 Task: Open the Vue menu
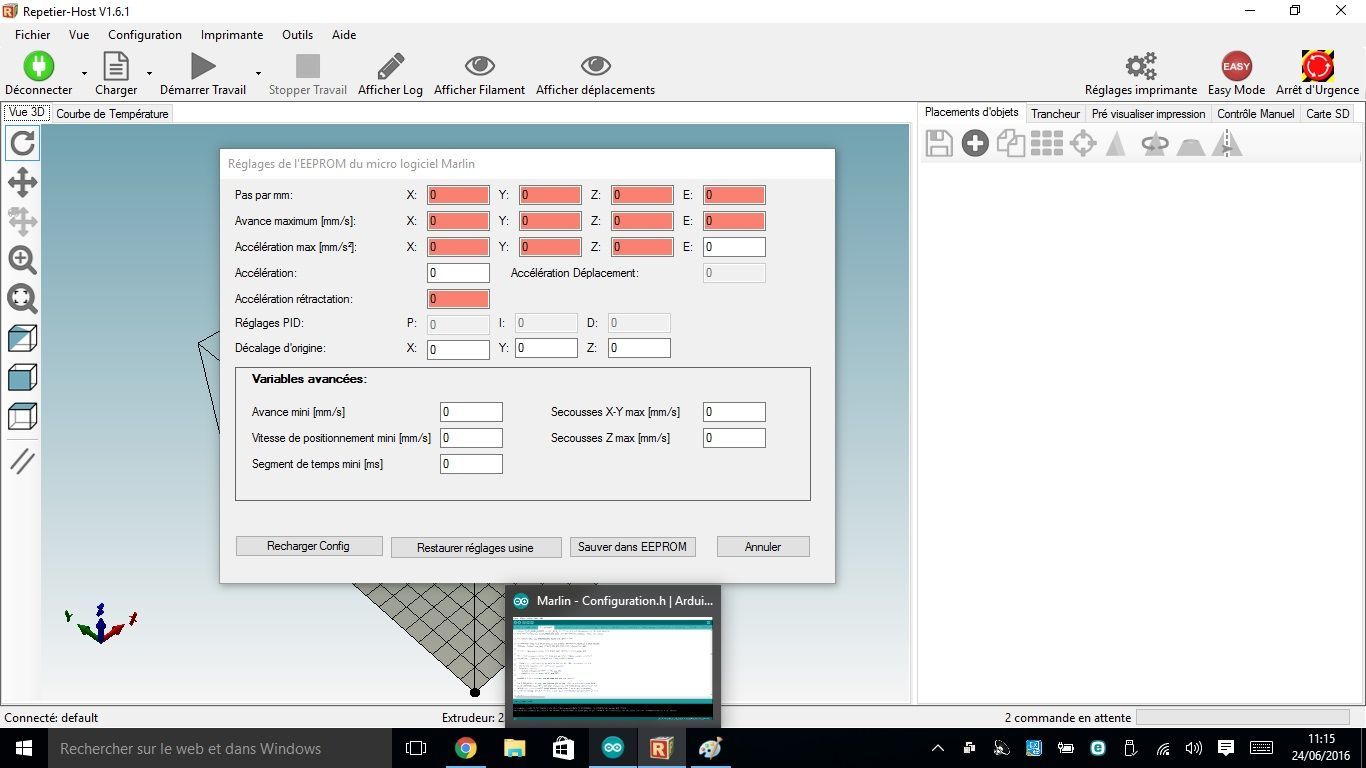(79, 34)
